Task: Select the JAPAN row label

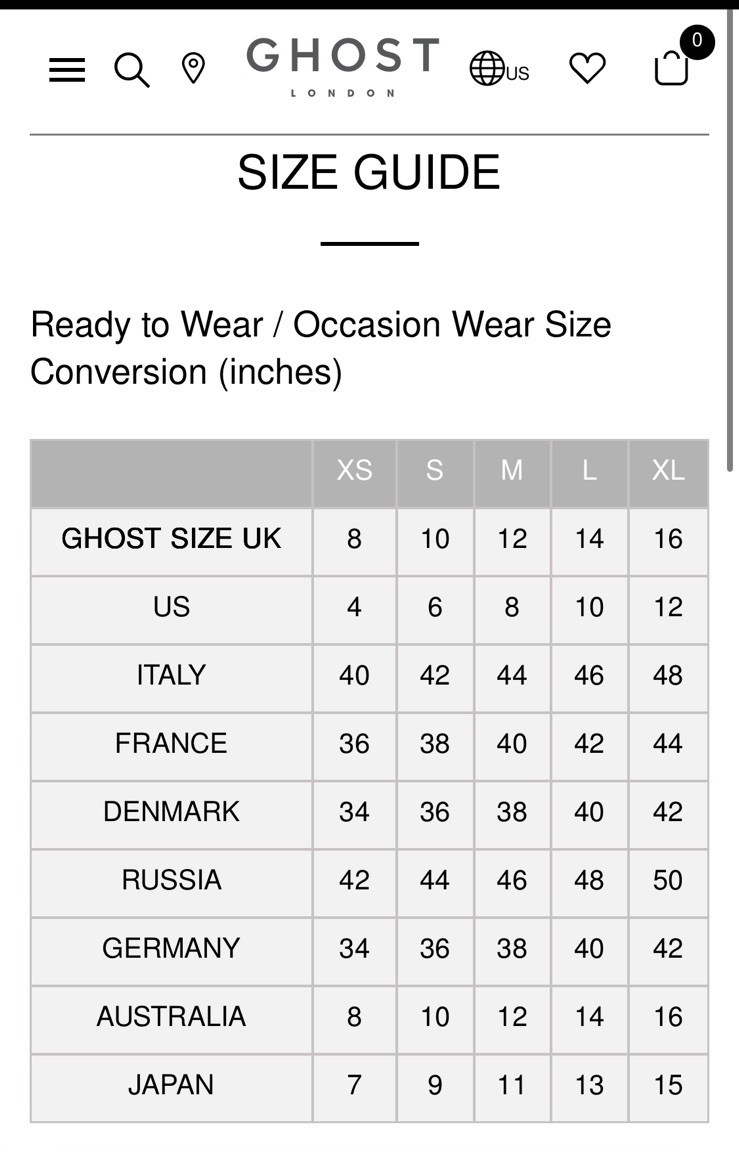Action: [171, 1084]
